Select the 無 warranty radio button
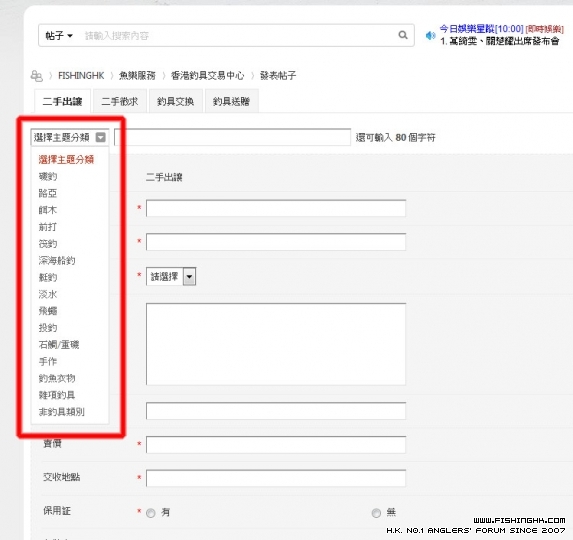Screen dimensions: 573x540 tap(376, 513)
